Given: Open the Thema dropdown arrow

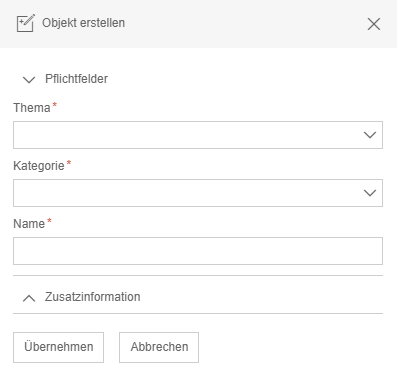Looking at the screenshot, I should [370, 135].
